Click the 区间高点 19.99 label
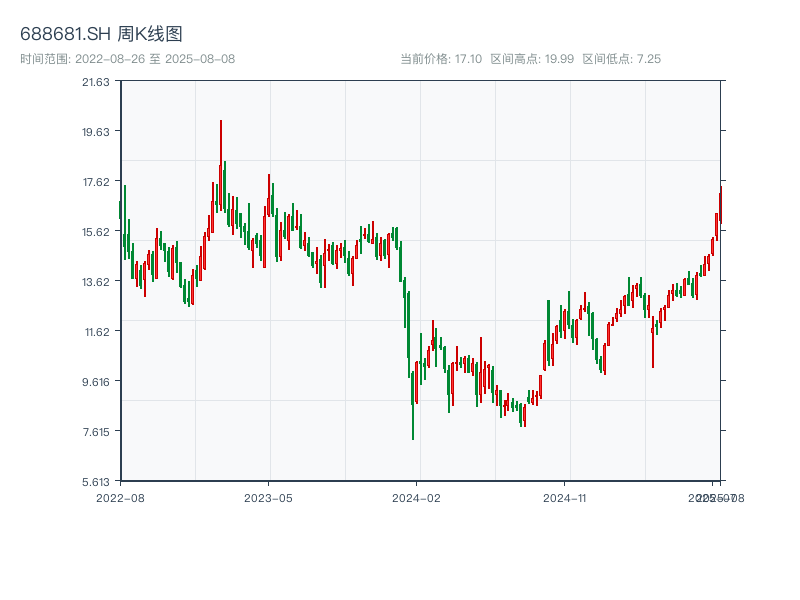800x600 pixels. (x=532, y=59)
